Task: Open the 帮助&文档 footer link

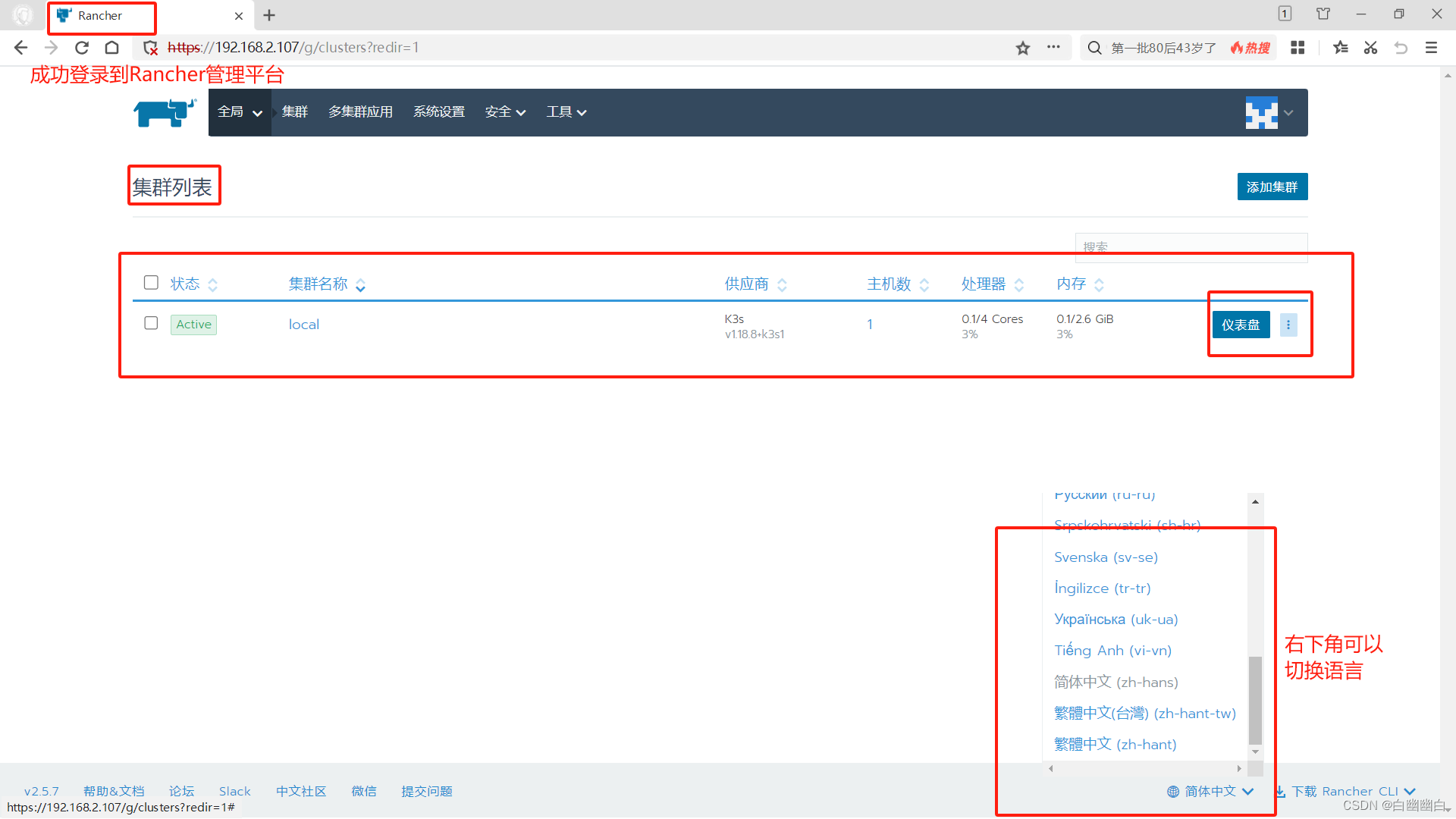Action: [114, 792]
